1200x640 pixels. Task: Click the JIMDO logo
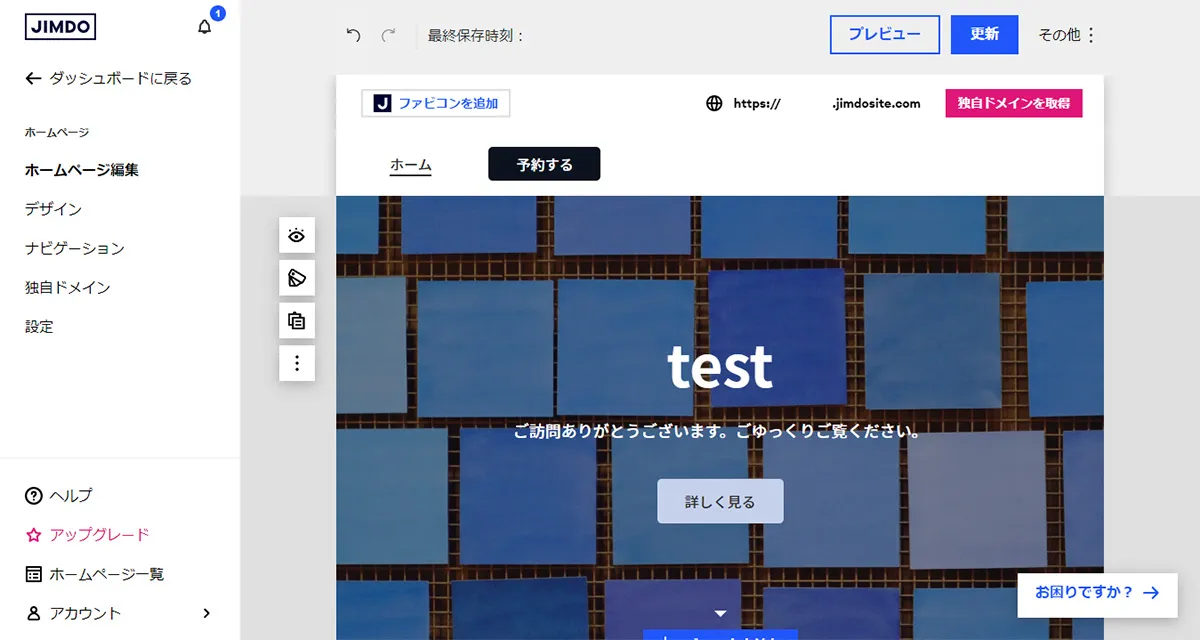[x=59, y=27]
